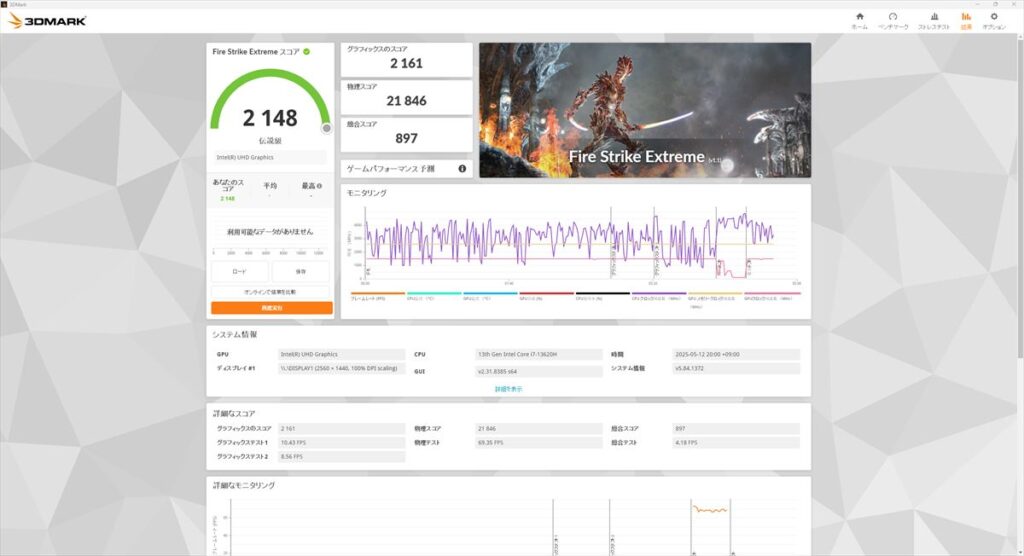Click the 詳細なスコア section heading
The image size is (1024, 556).
click(x=234, y=414)
